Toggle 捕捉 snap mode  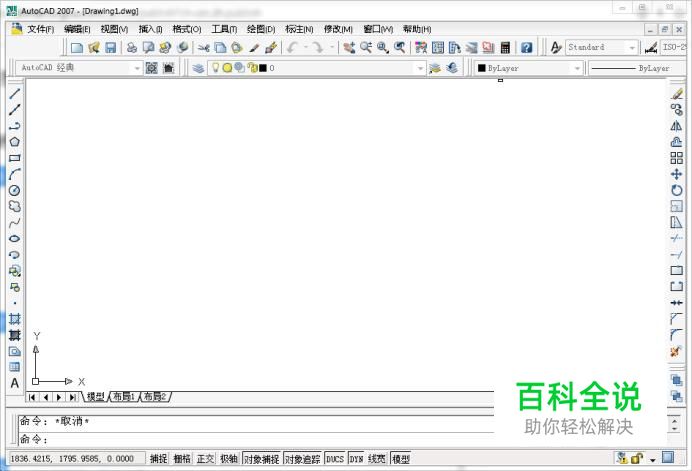158,459
